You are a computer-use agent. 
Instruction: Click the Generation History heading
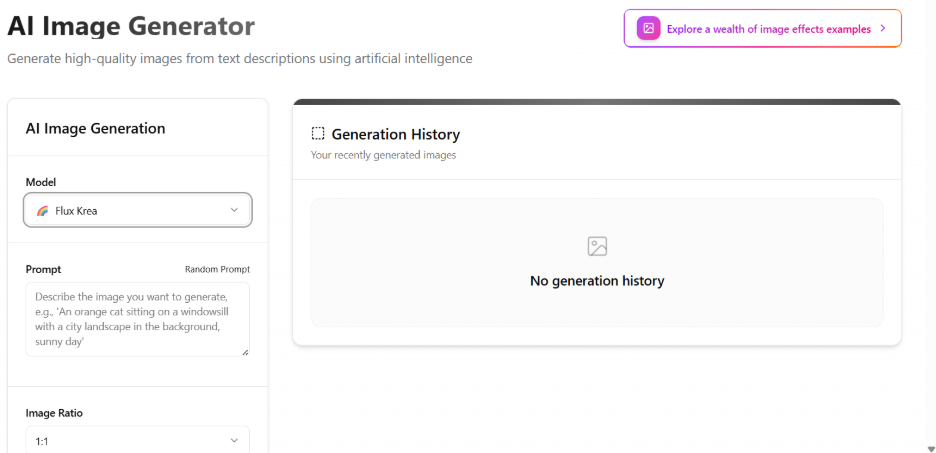pos(395,134)
